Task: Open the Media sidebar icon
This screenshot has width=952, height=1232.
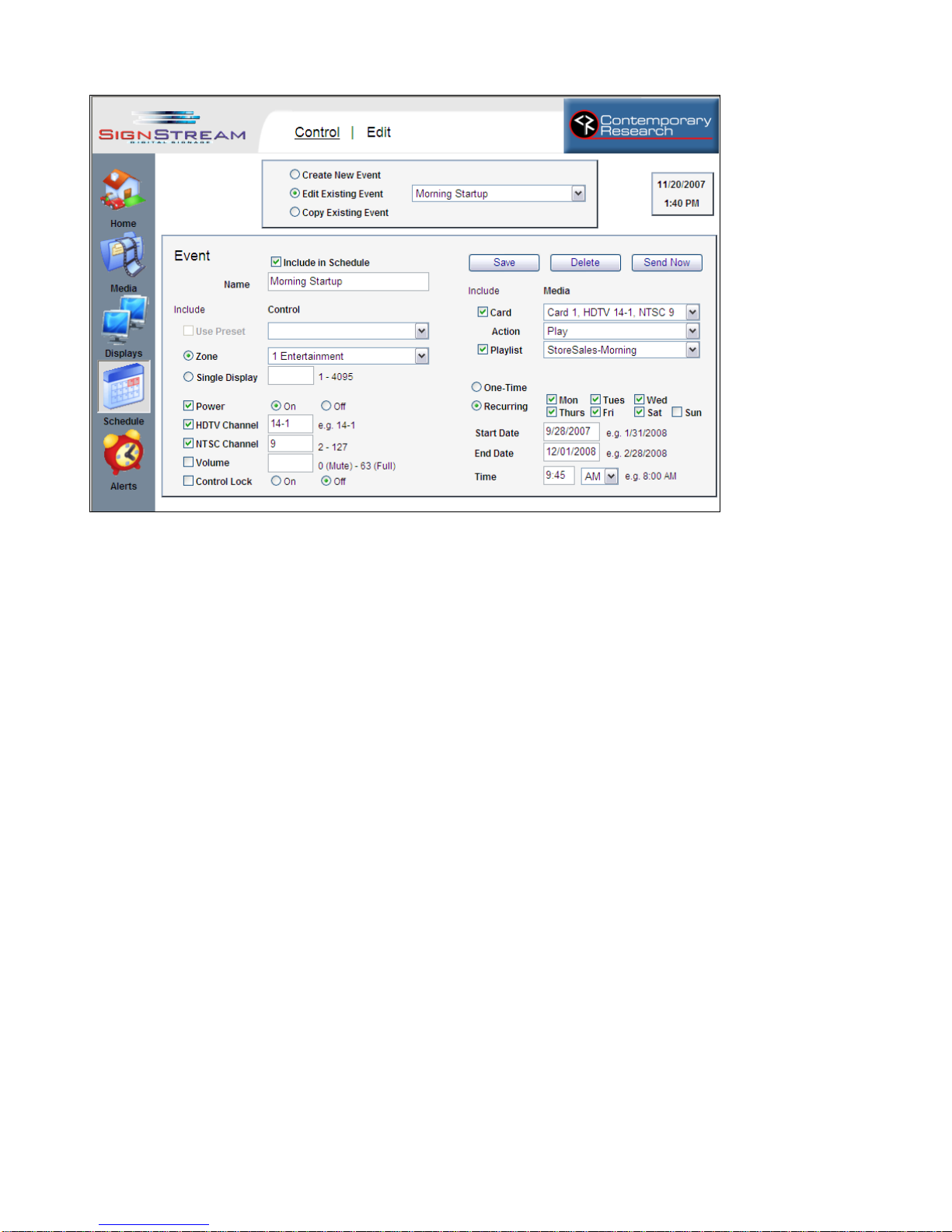Action: [123, 255]
